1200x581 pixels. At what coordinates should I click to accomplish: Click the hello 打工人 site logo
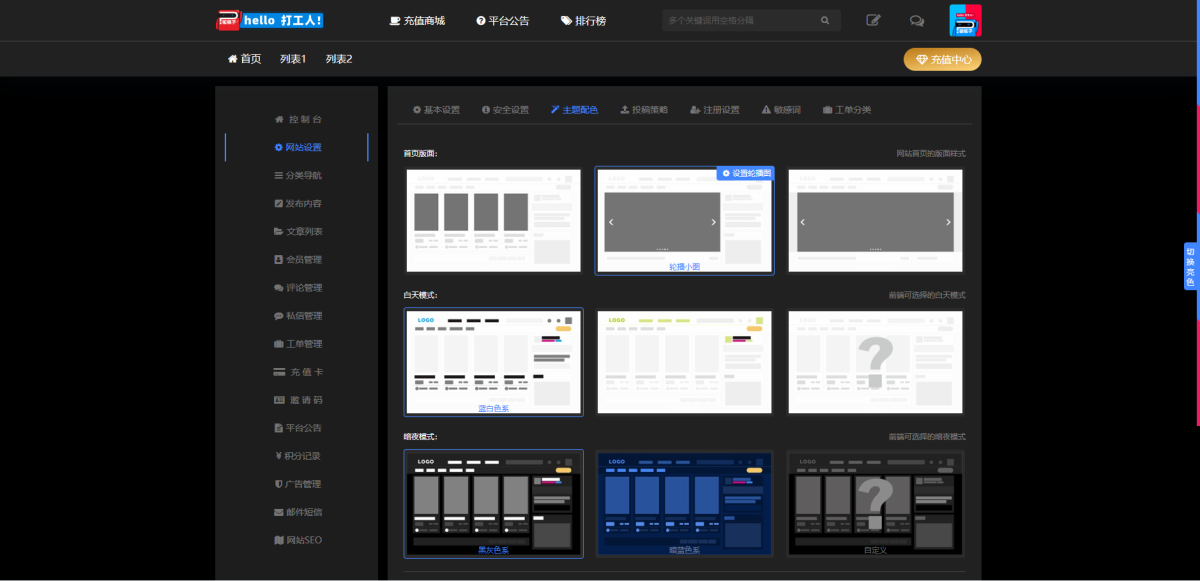coord(270,20)
